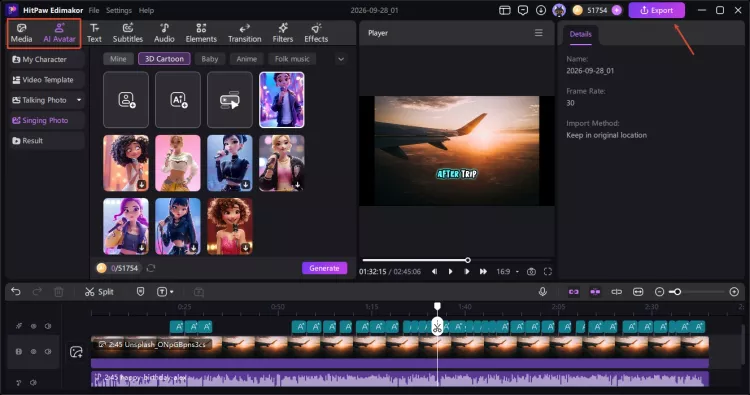Click the next frame button

point(467,272)
